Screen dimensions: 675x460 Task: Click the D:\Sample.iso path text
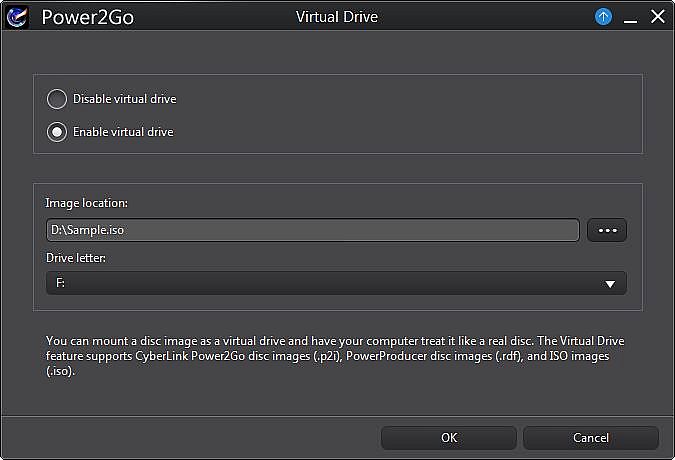(86, 230)
